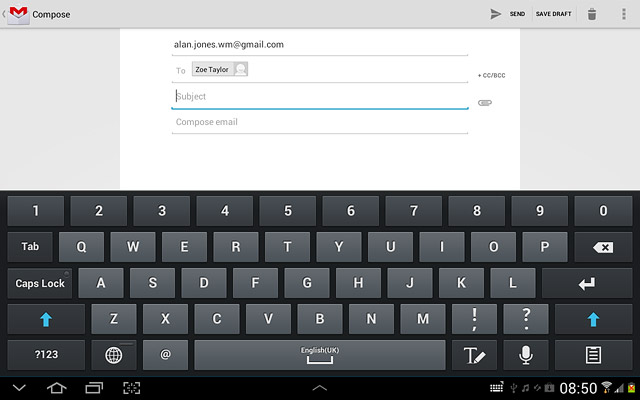
Task: Tap the M letter key
Action: pos(423,319)
